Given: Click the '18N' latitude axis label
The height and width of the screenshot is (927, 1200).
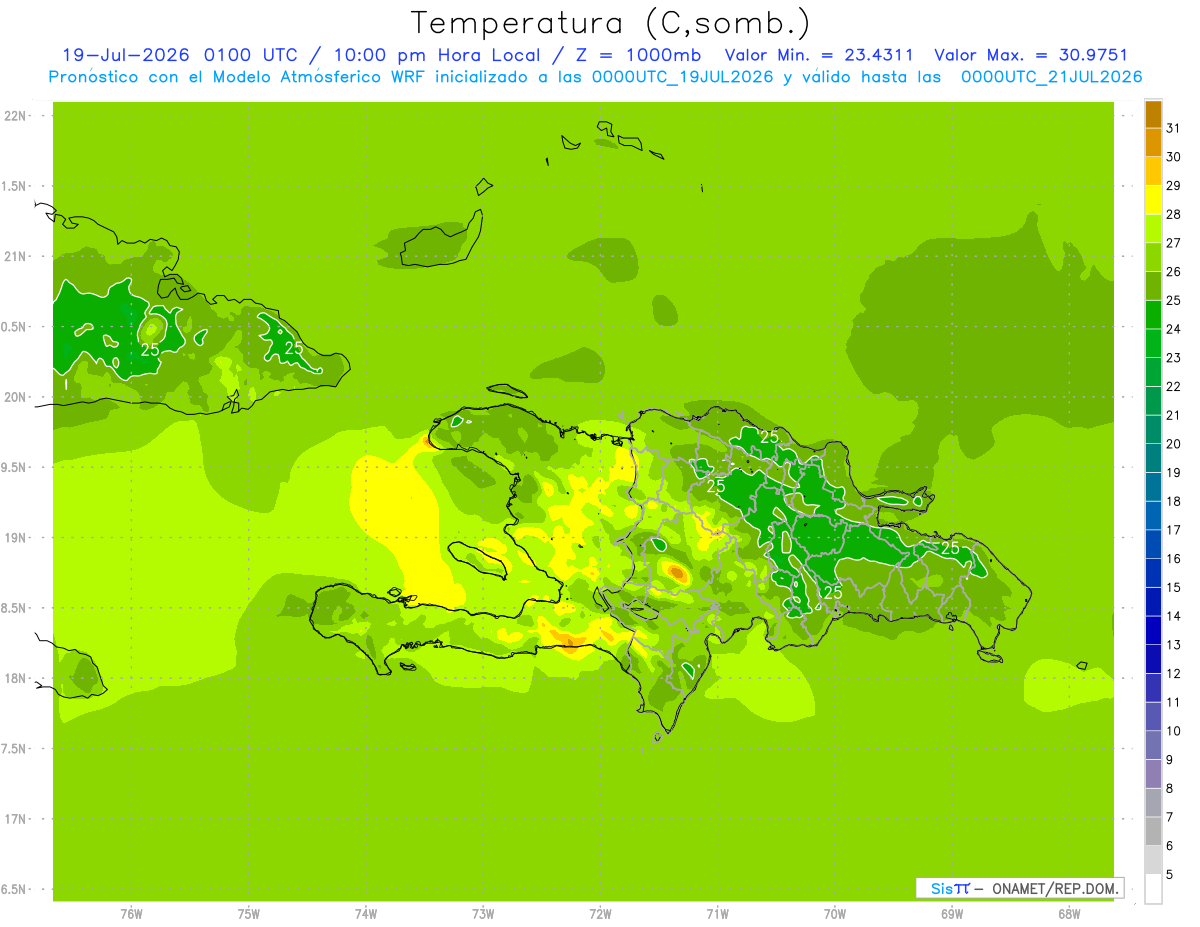Looking at the screenshot, I should coord(15,678).
